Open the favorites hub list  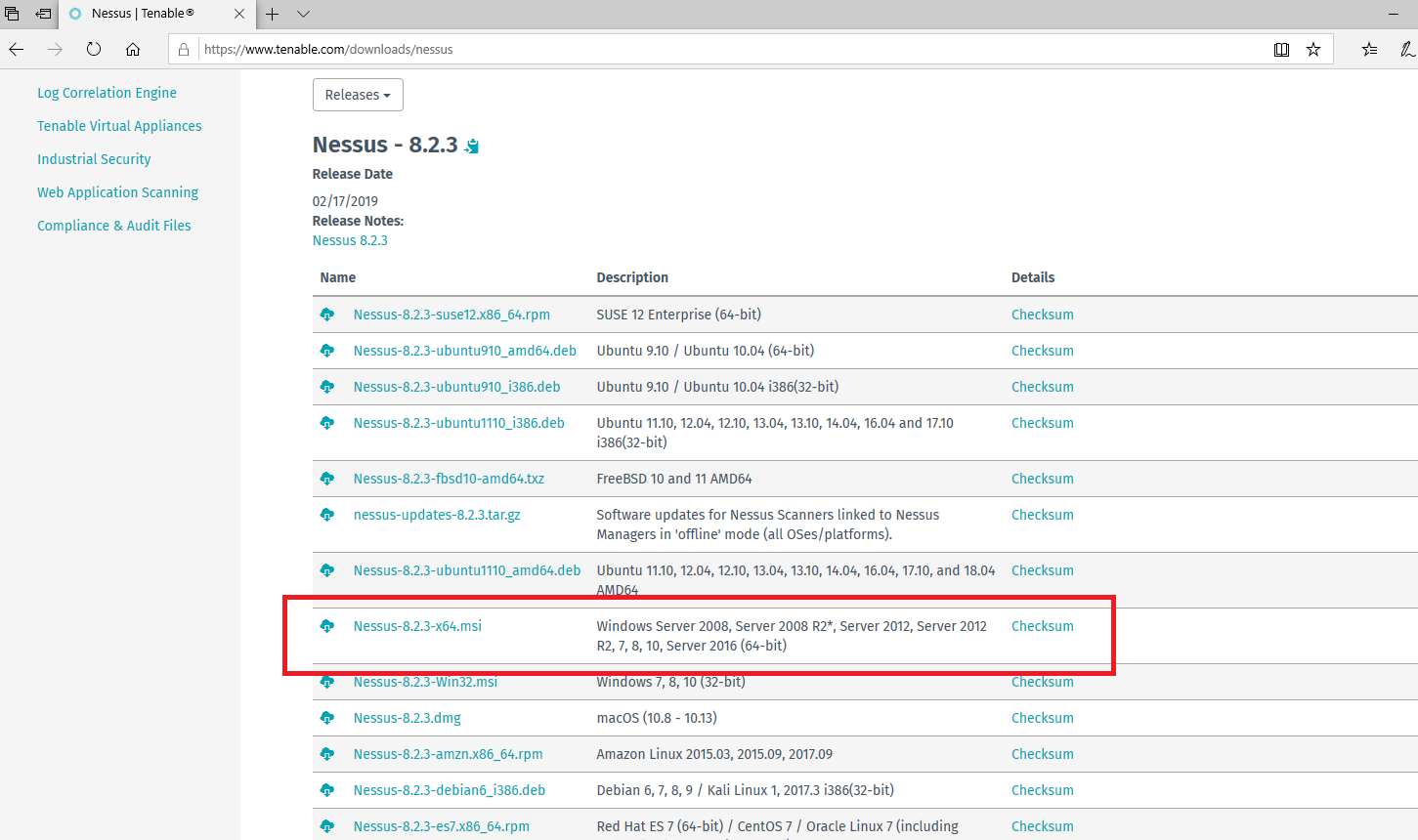[1369, 49]
